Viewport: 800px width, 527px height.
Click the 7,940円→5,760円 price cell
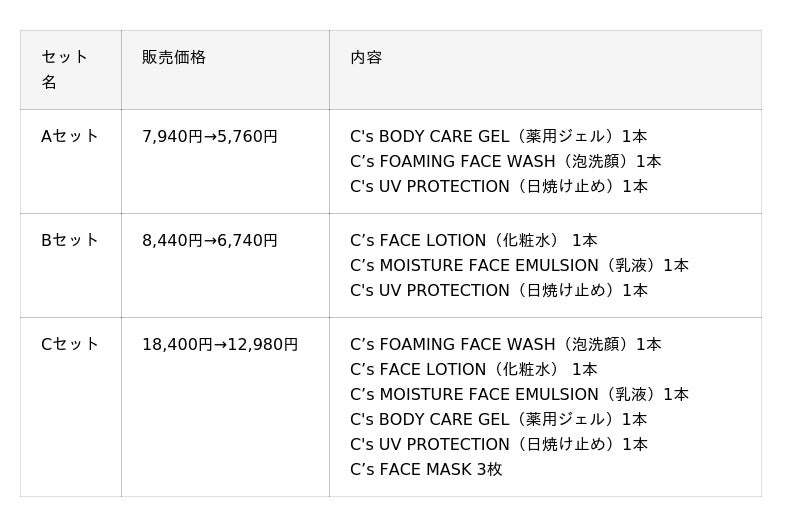tap(210, 136)
